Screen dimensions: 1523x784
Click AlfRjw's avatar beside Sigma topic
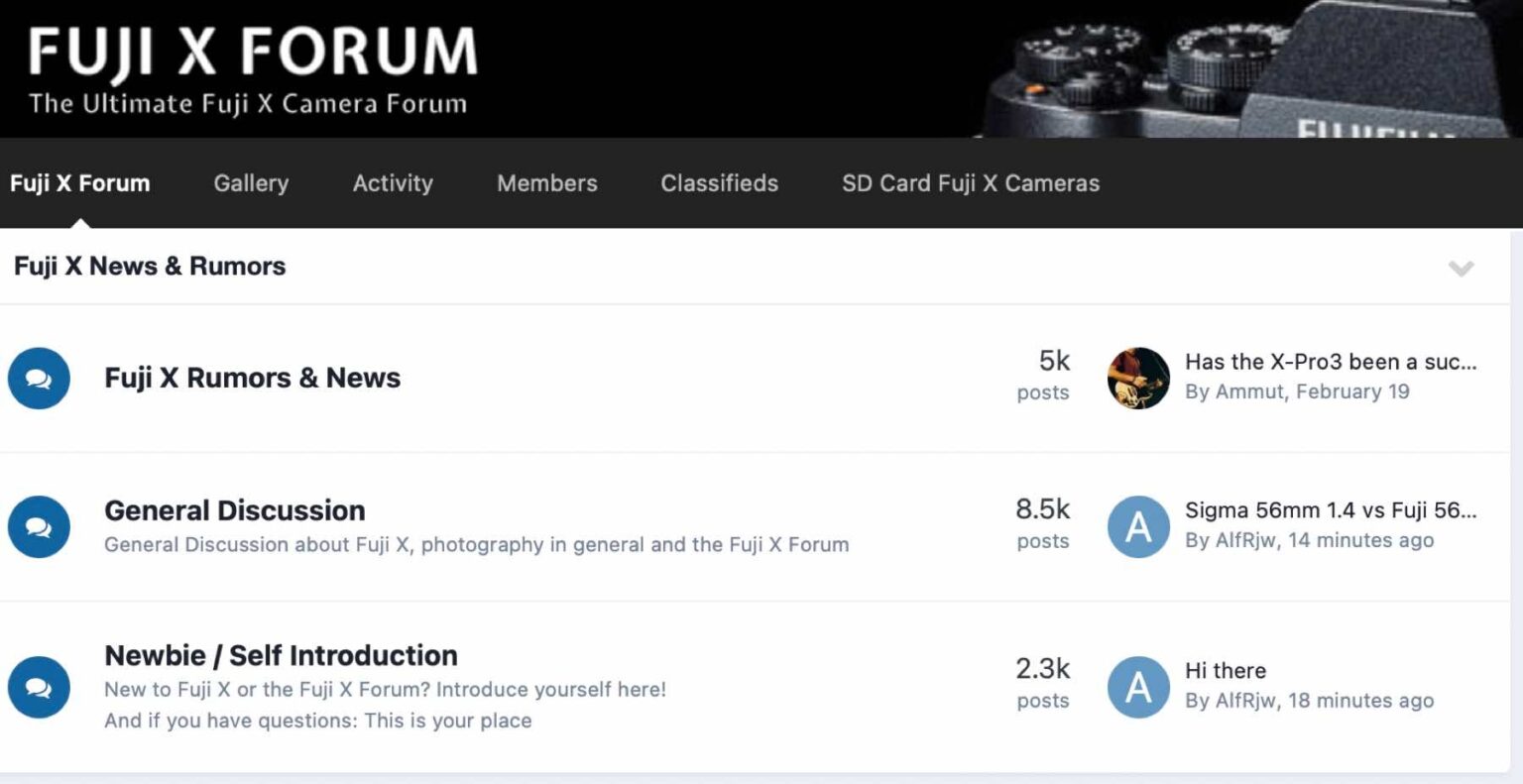pyautogui.click(x=1138, y=526)
